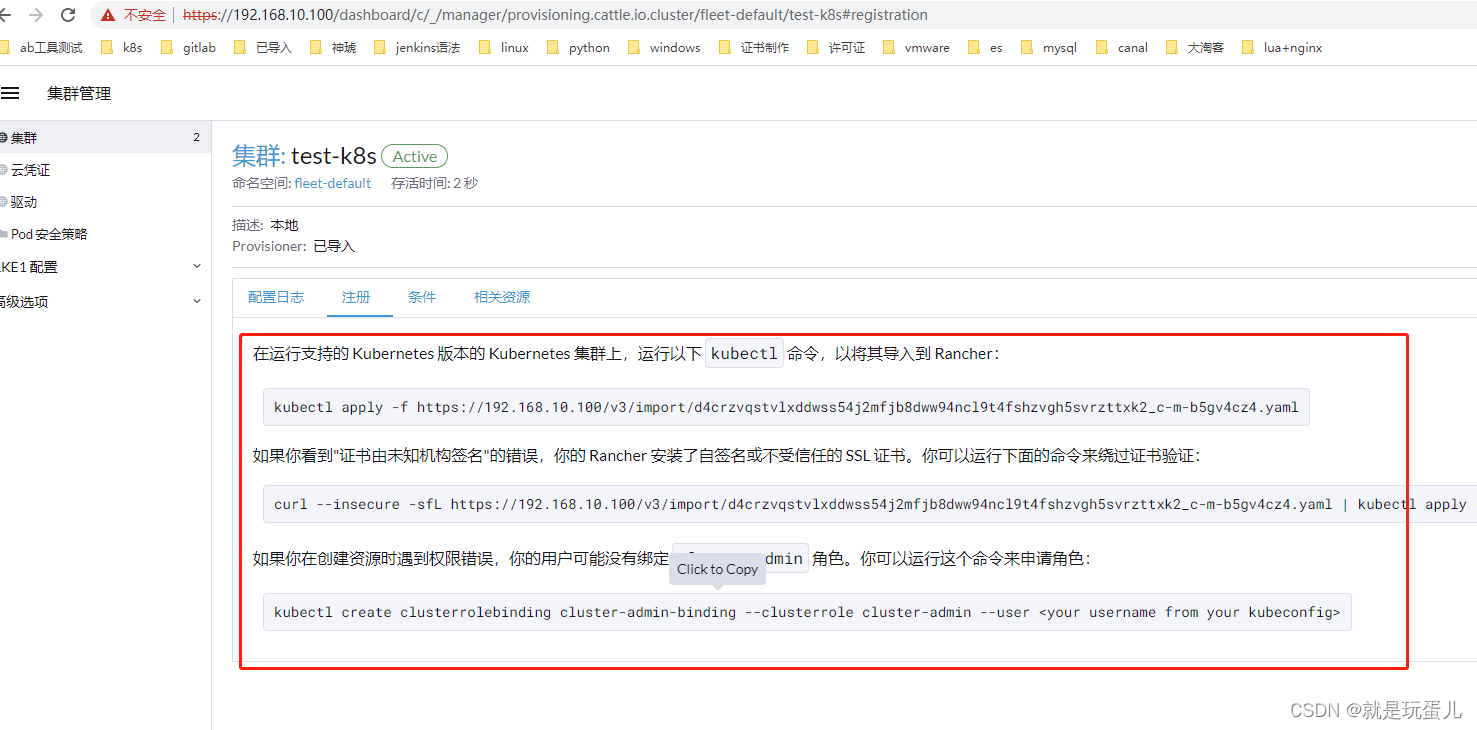Open the 许可证 bookmark folder
The image size is (1477, 730).
click(x=836, y=47)
